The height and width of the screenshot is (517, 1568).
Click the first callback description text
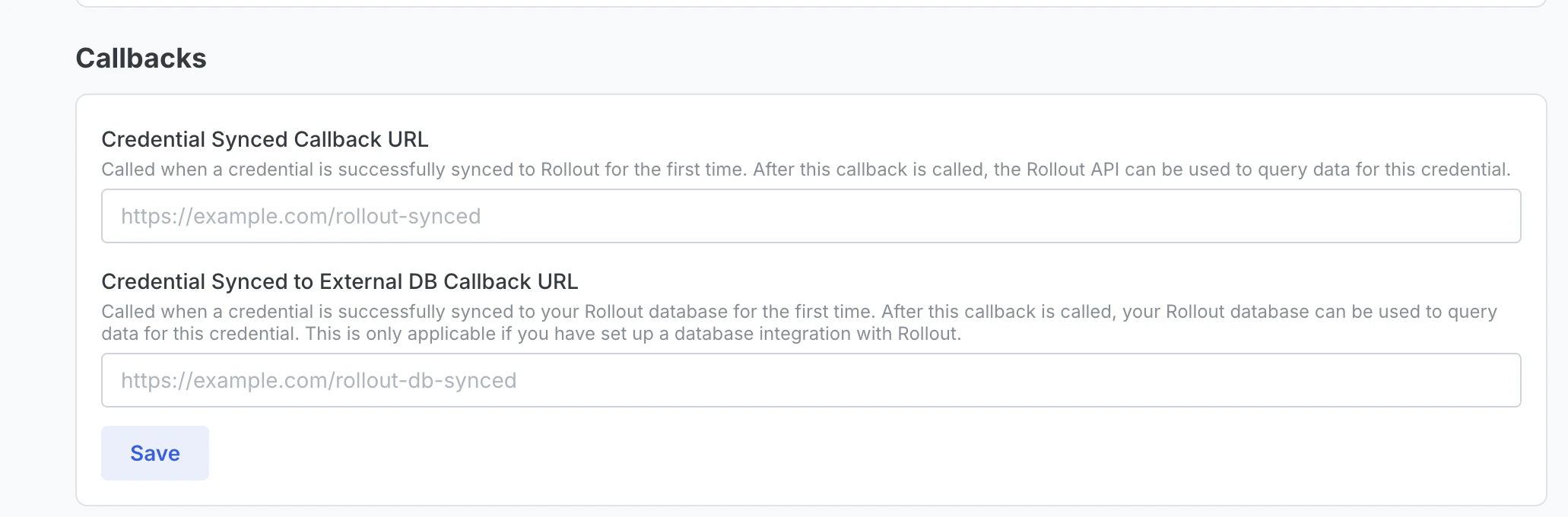(806, 169)
